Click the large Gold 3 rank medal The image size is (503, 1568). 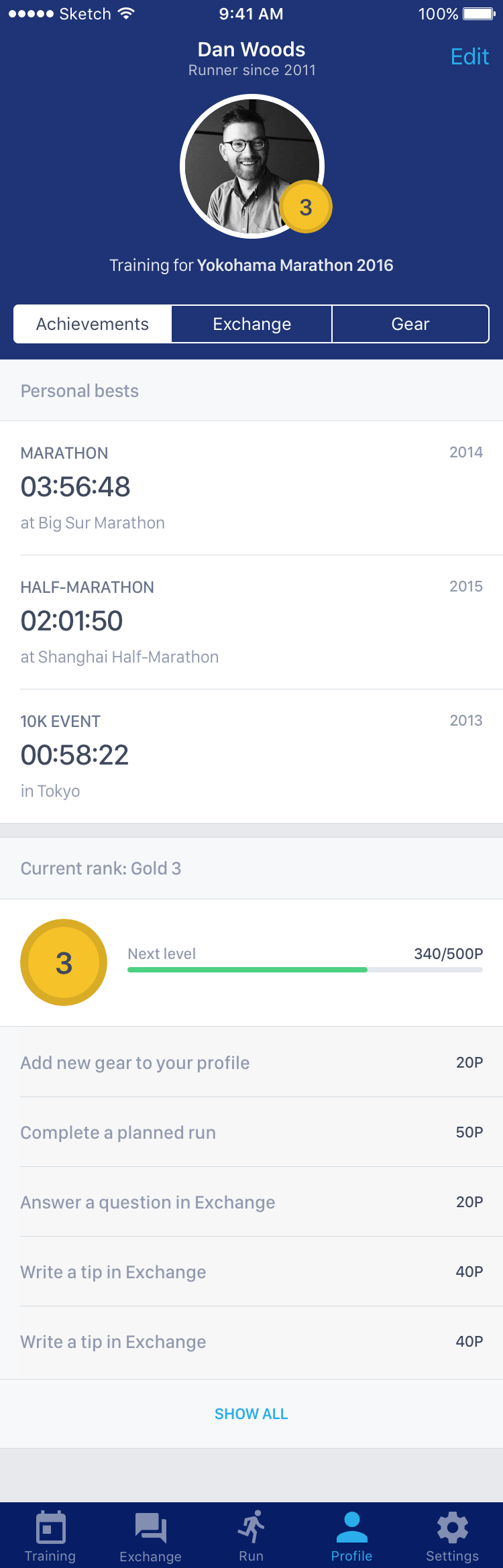(x=64, y=962)
